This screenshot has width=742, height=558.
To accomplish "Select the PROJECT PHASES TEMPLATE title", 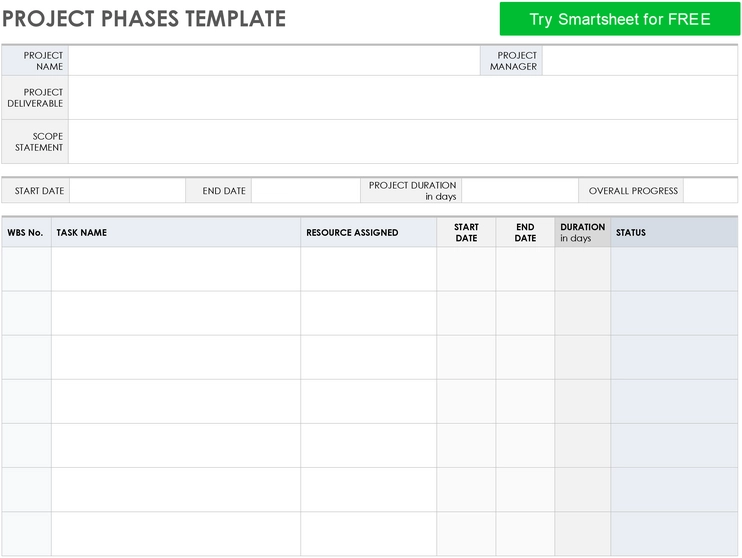I will pyautogui.click(x=144, y=19).
